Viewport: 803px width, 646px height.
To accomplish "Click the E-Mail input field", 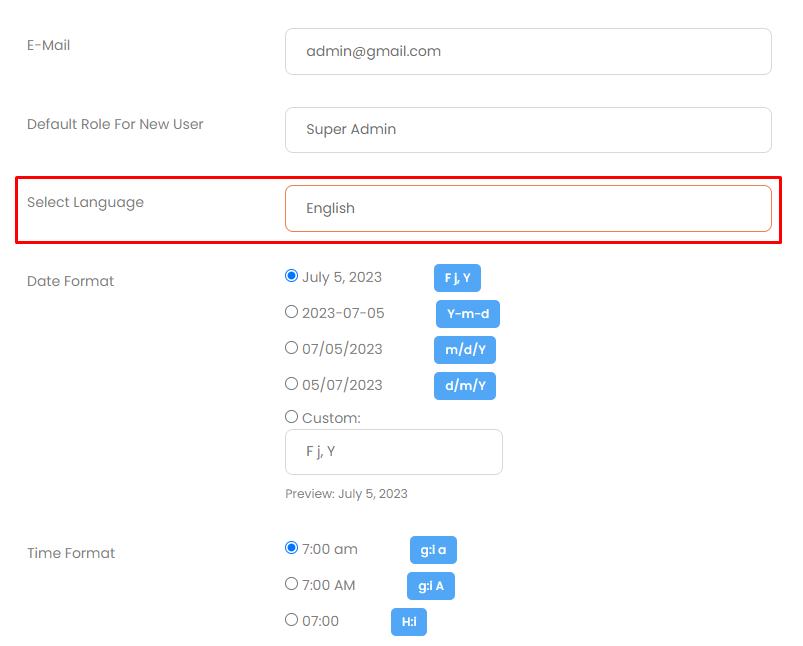I will click(x=528, y=51).
